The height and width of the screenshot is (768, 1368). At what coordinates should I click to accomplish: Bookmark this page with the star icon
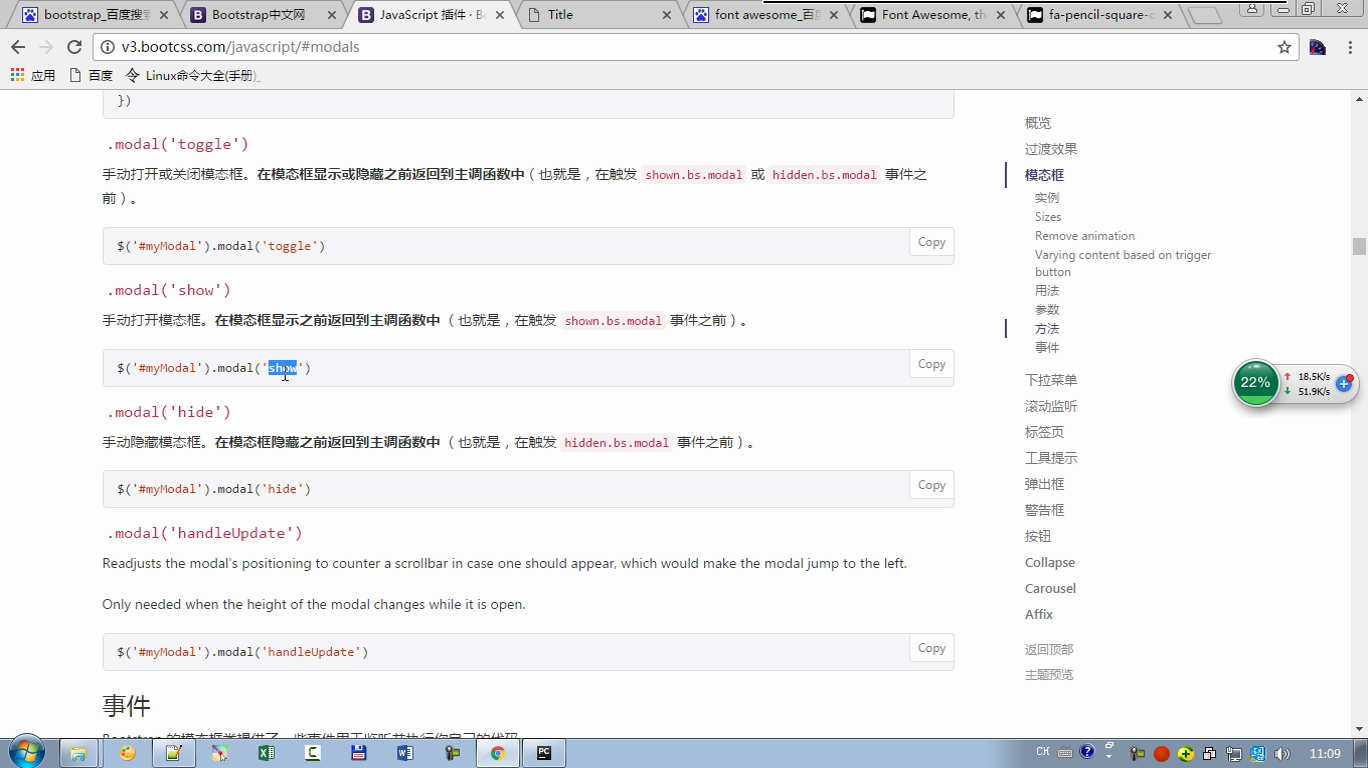tap(1284, 47)
